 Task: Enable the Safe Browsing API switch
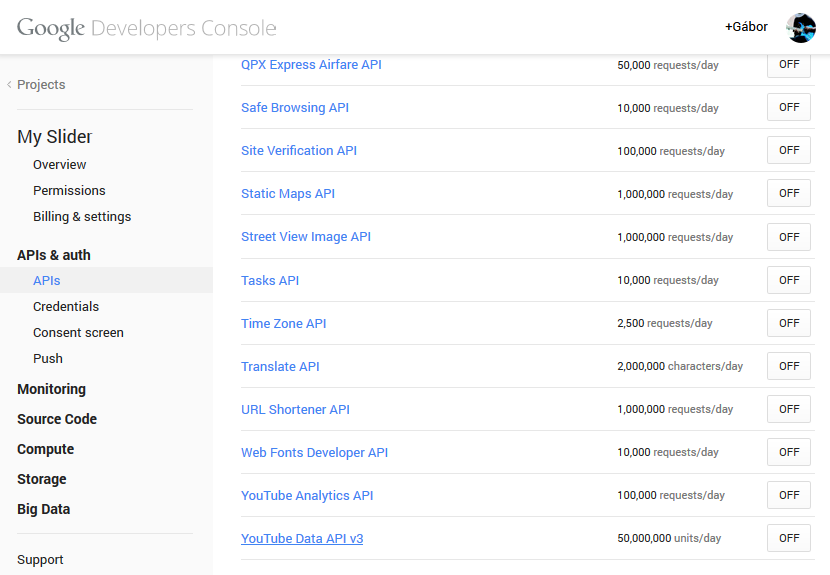[x=789, y=107]
